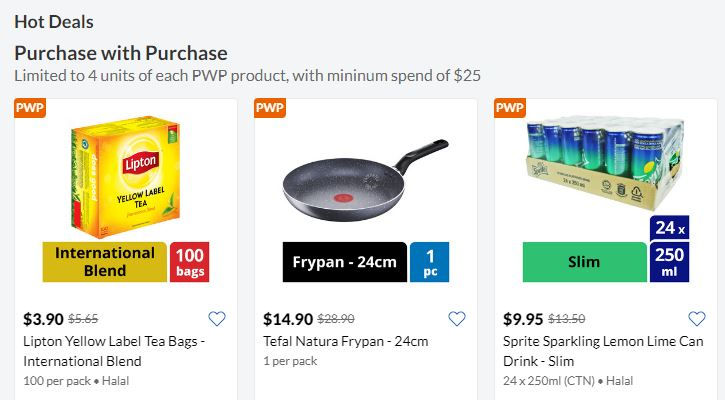This screenshot has height=400, width=725.
Task: Add Sprite Sparkling Lemon Lime to wishlist
Action: (697, 319)
